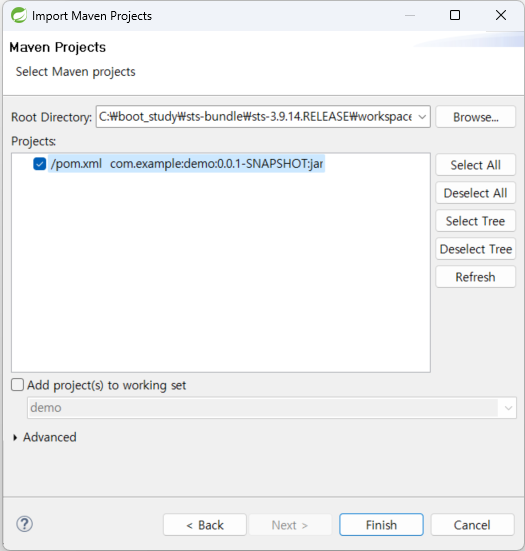This screenshot has width=525, height=551.
Task: Refresh the project list
Action: [x=475, y=277]
